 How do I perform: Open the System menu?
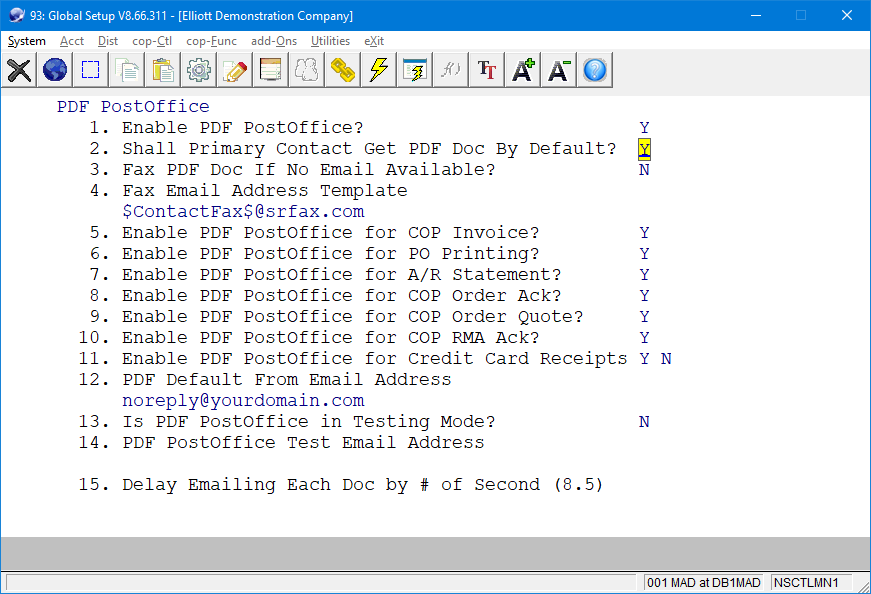point(27,41)
